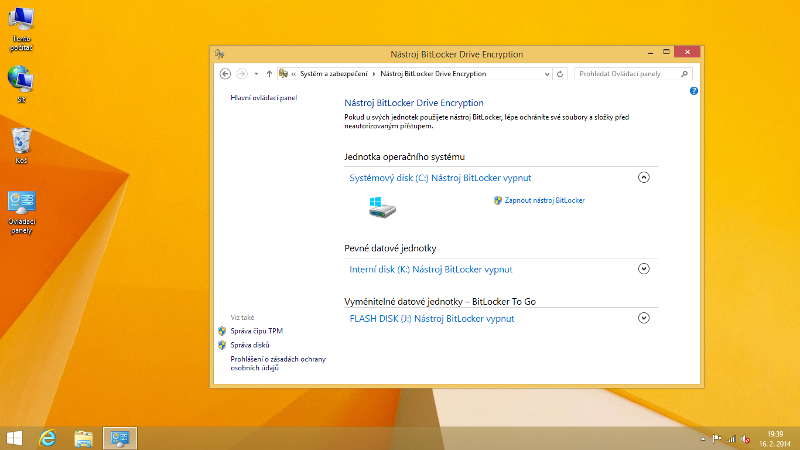Click the back navigation arrow

tap(225, 74)
